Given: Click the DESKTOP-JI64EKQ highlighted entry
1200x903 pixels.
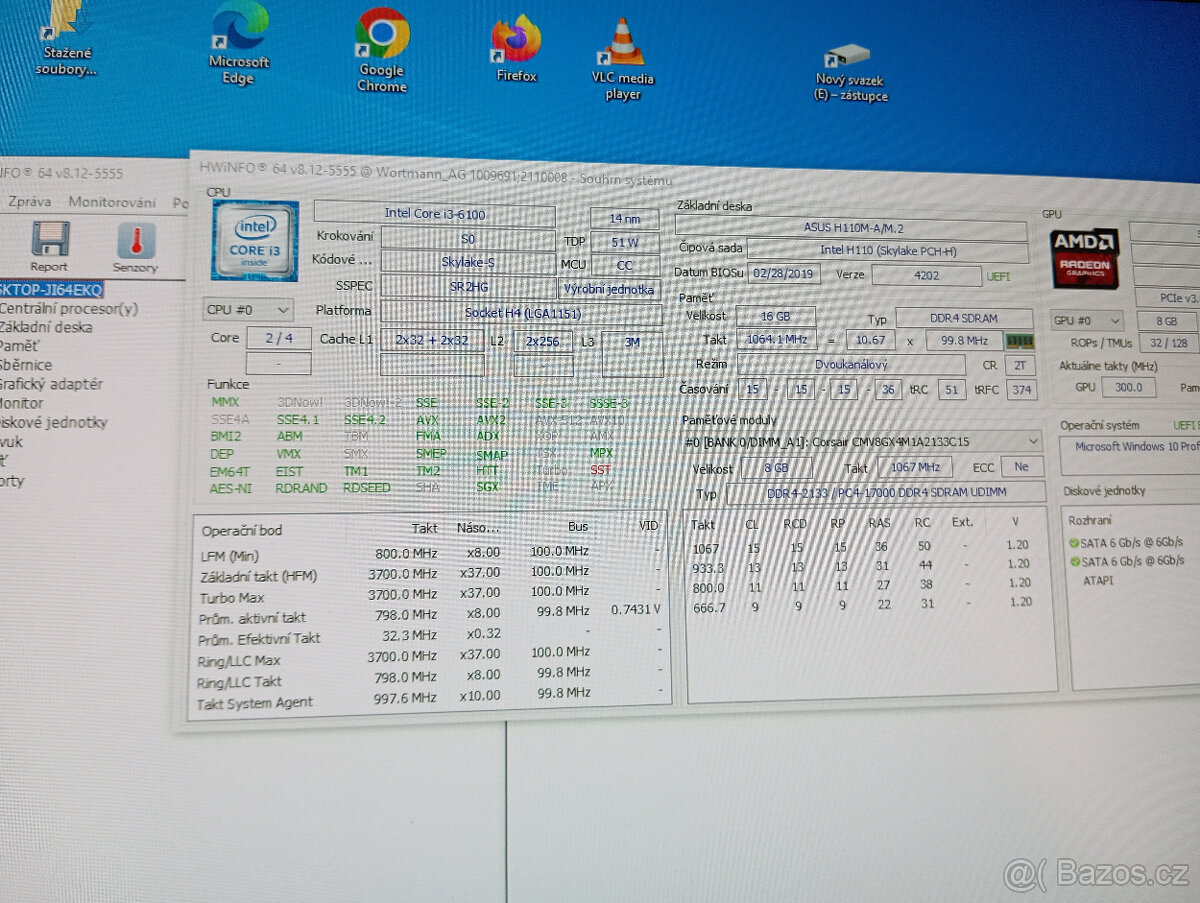Looking at the screenshot, I should (48, 289).
